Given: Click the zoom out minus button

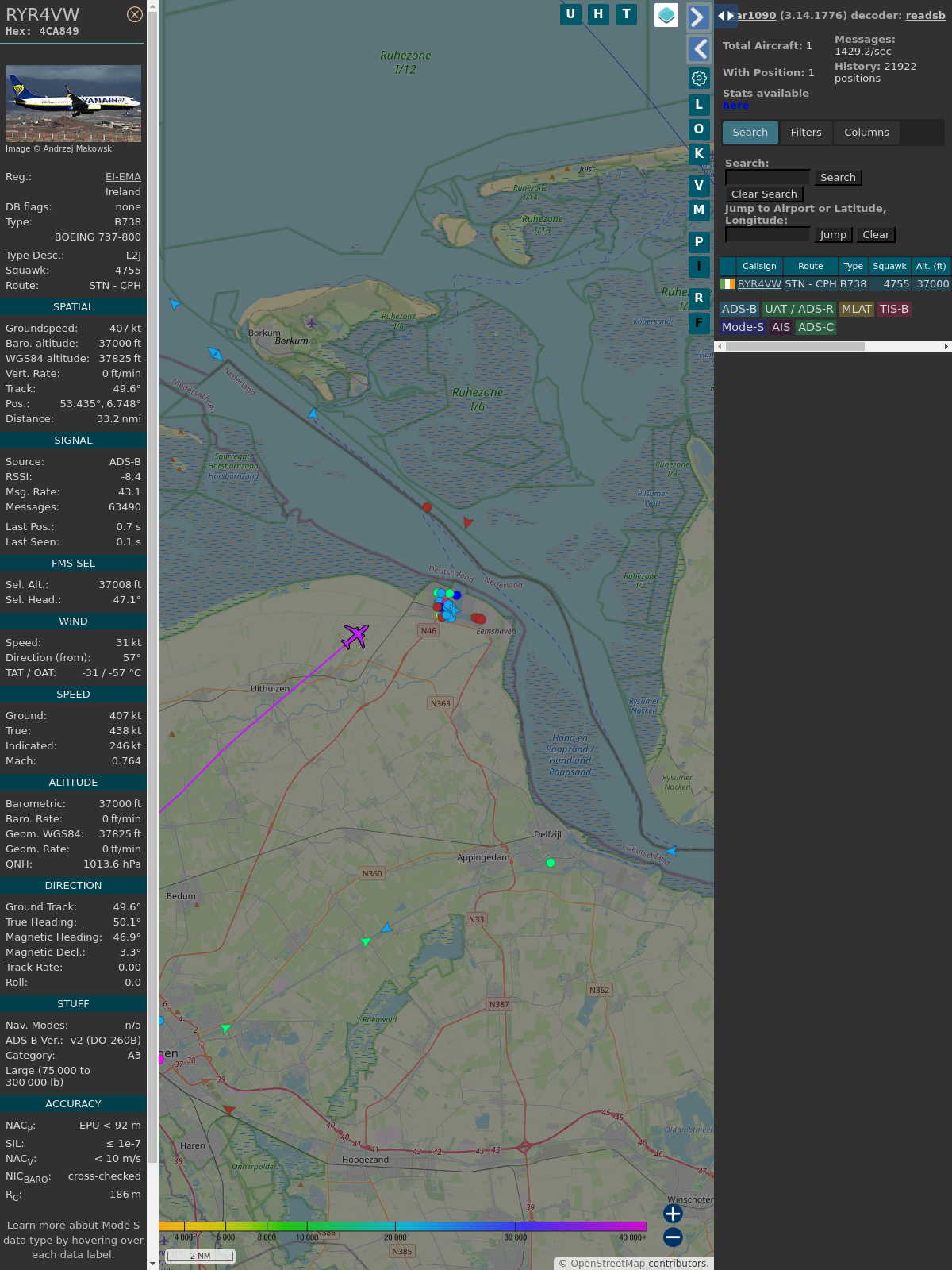Looking at the screenshot, I should (673, 1237).
